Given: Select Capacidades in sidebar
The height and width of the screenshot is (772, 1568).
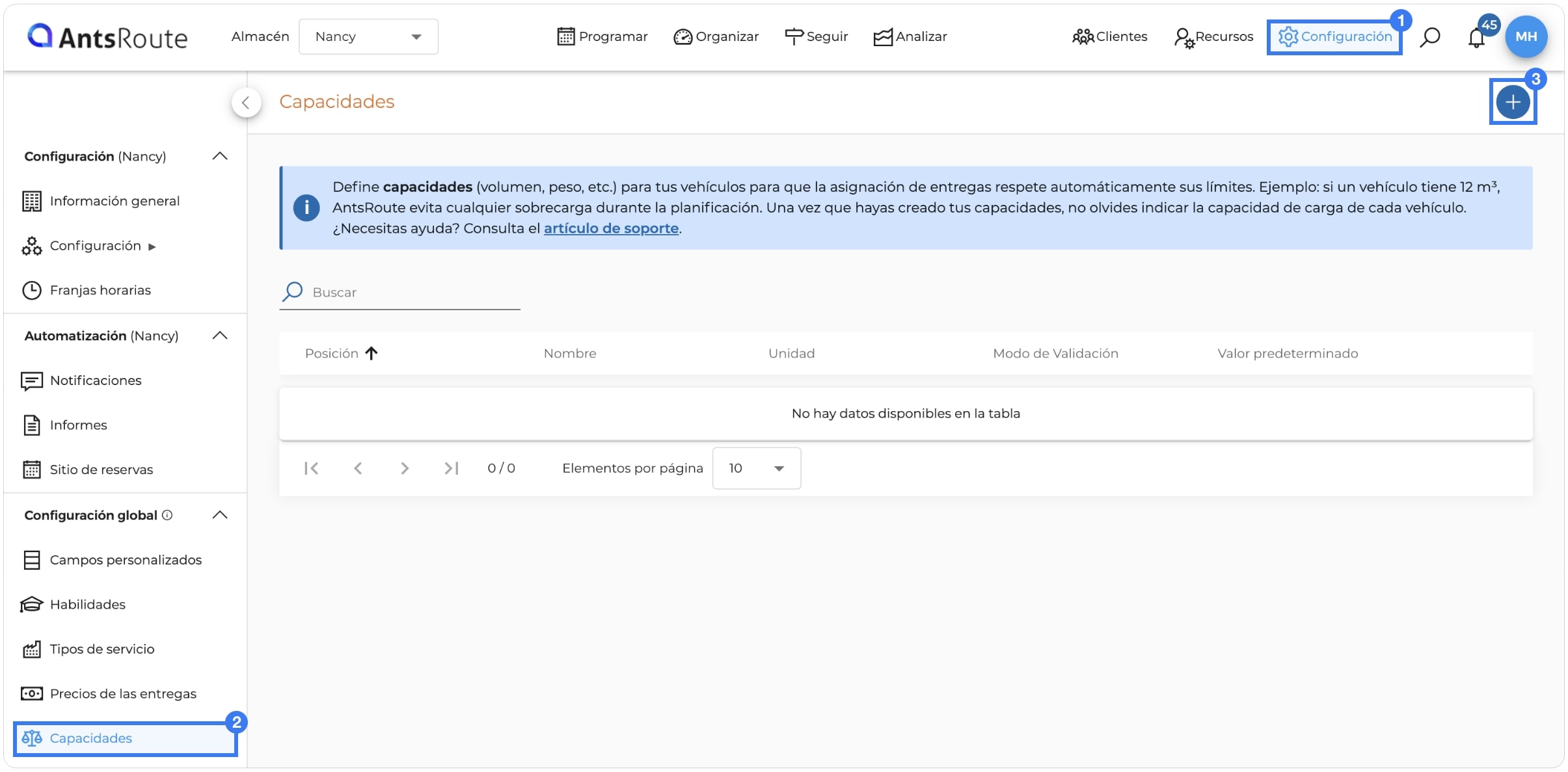Looking at the screenshot, I should click(125, 738).
